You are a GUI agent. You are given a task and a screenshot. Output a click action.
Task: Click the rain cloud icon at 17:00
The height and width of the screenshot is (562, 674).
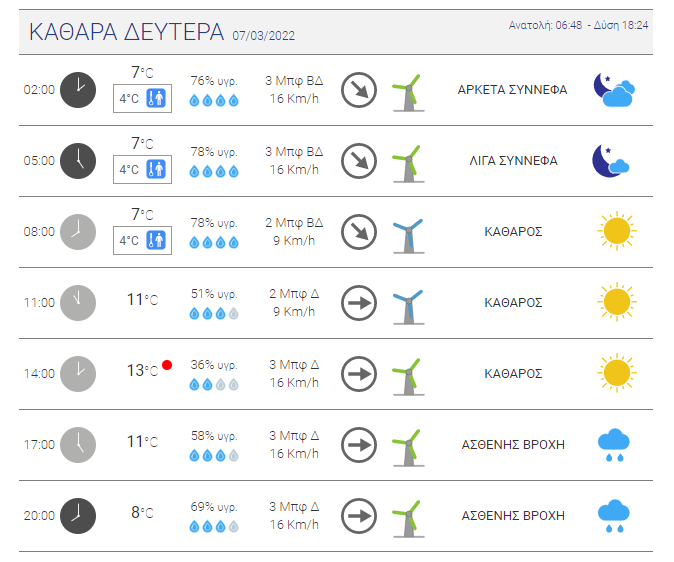pos(616,444)
